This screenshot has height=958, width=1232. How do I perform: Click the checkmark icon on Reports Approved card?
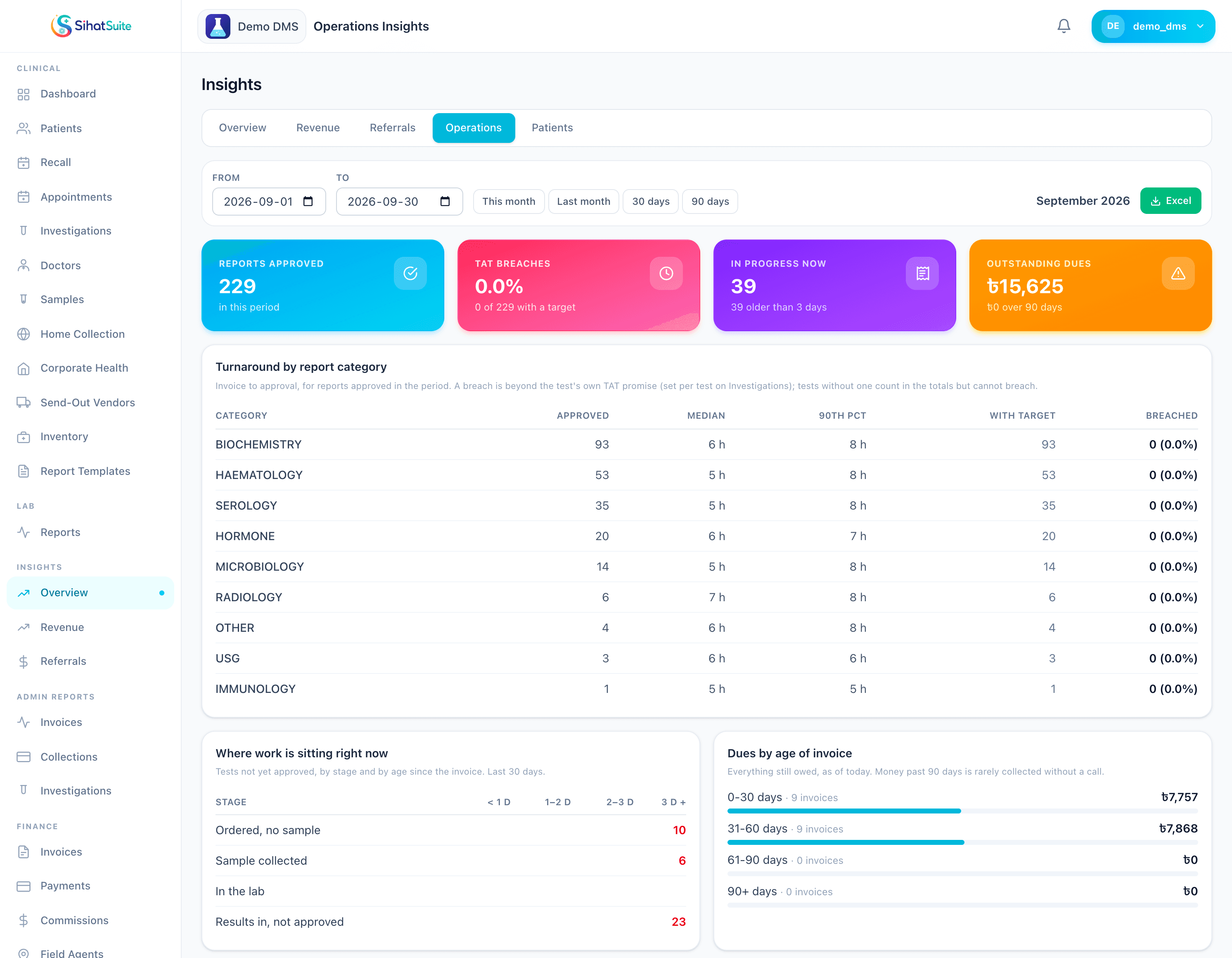pos(410,274)
